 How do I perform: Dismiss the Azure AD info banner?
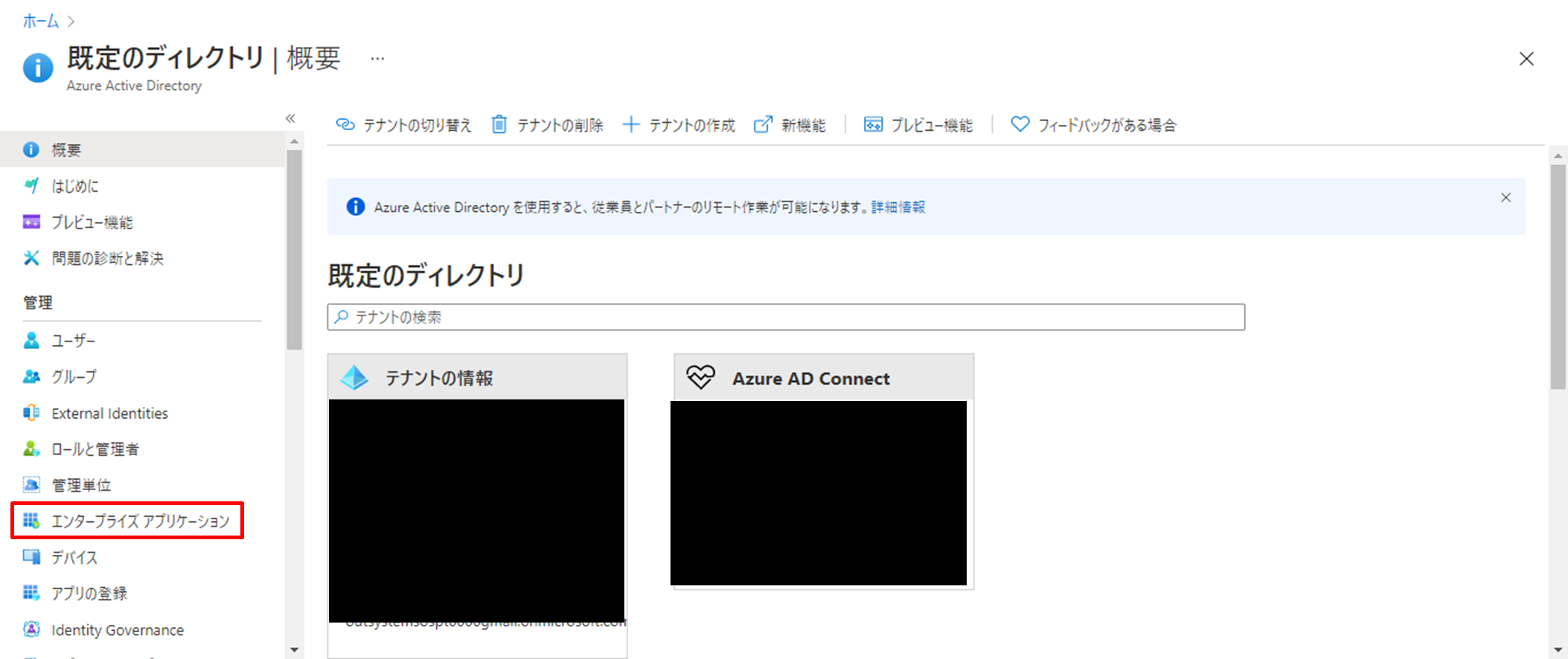pos(1505,198)
